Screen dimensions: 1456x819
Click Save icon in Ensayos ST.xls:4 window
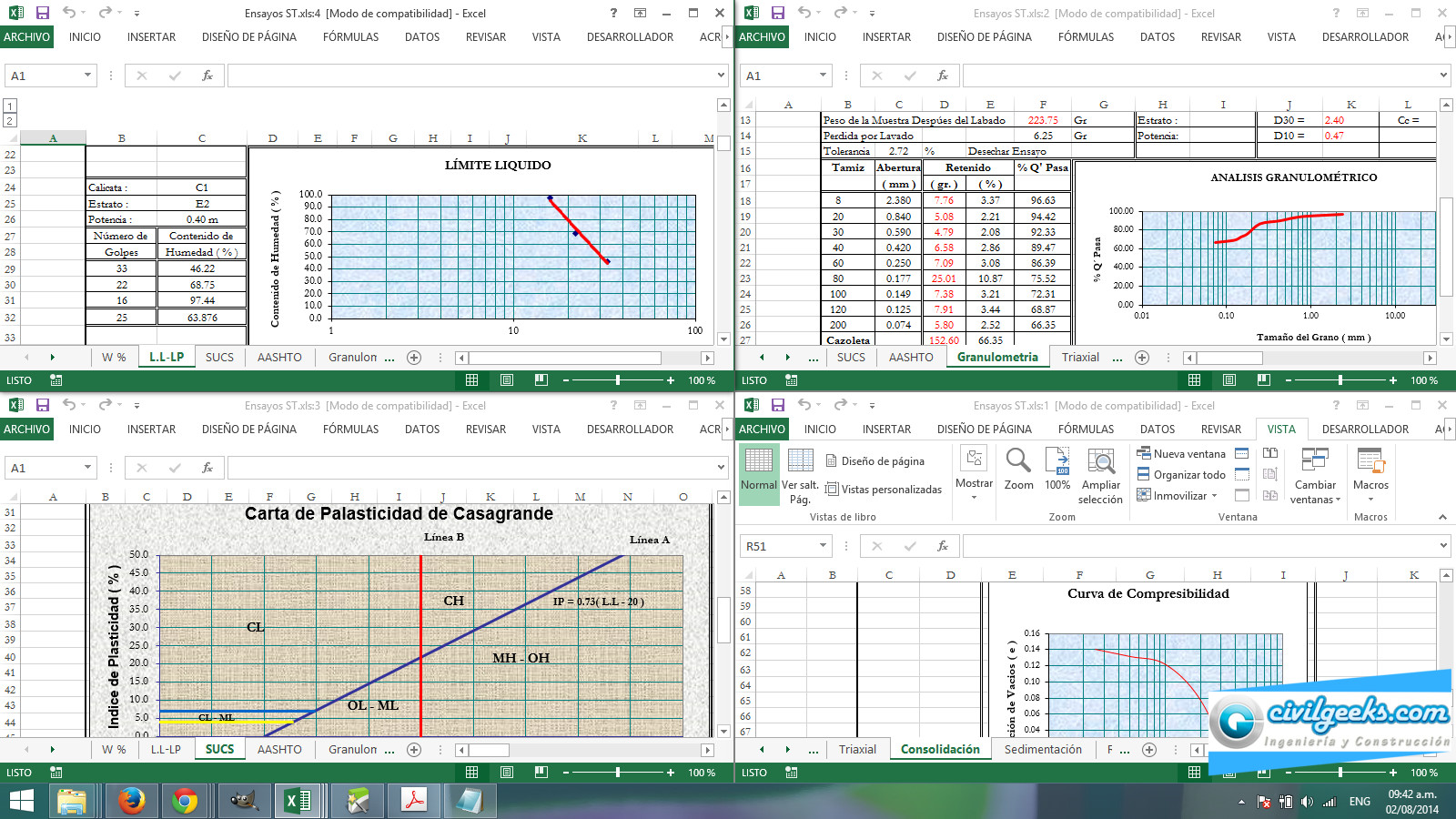(43, 13)
